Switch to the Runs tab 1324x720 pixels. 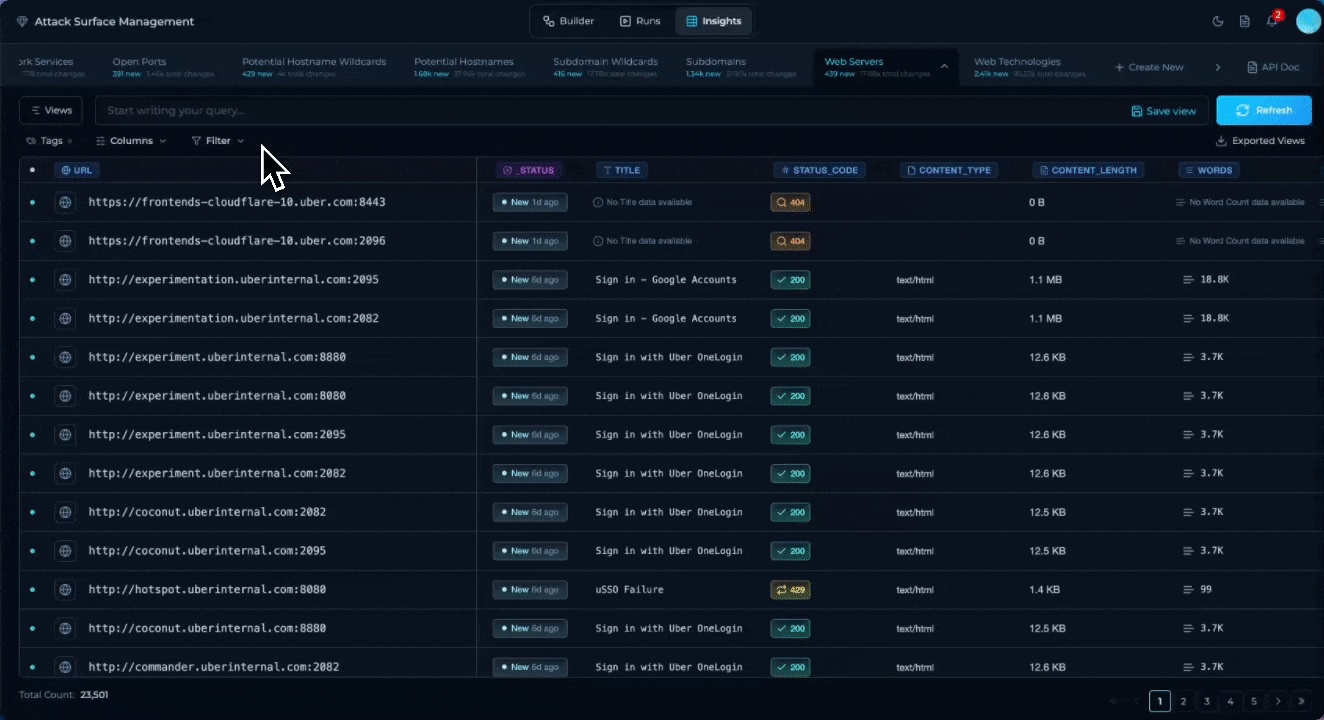(x=640, y=21)
